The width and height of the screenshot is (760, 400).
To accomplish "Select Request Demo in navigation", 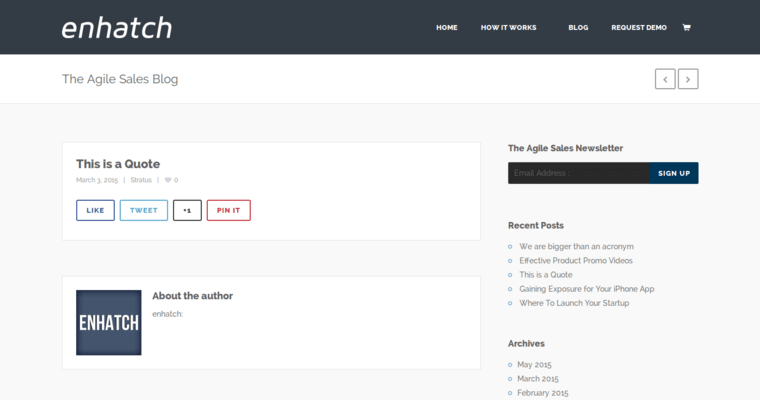I will [638, 27].
